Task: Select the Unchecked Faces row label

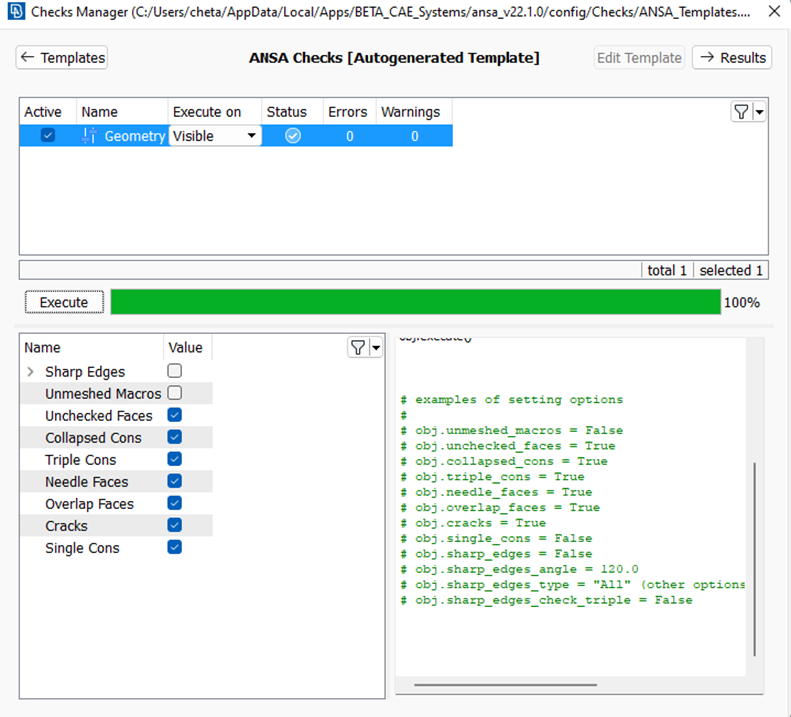Action: click(99, 416)
